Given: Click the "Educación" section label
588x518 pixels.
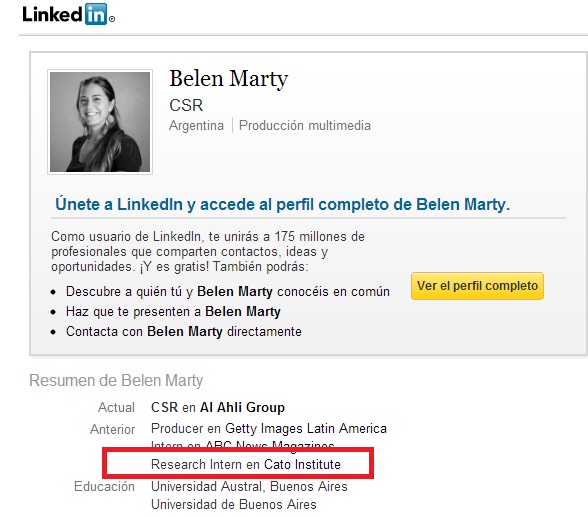Looking at the screenshot, I should point(104,486).
